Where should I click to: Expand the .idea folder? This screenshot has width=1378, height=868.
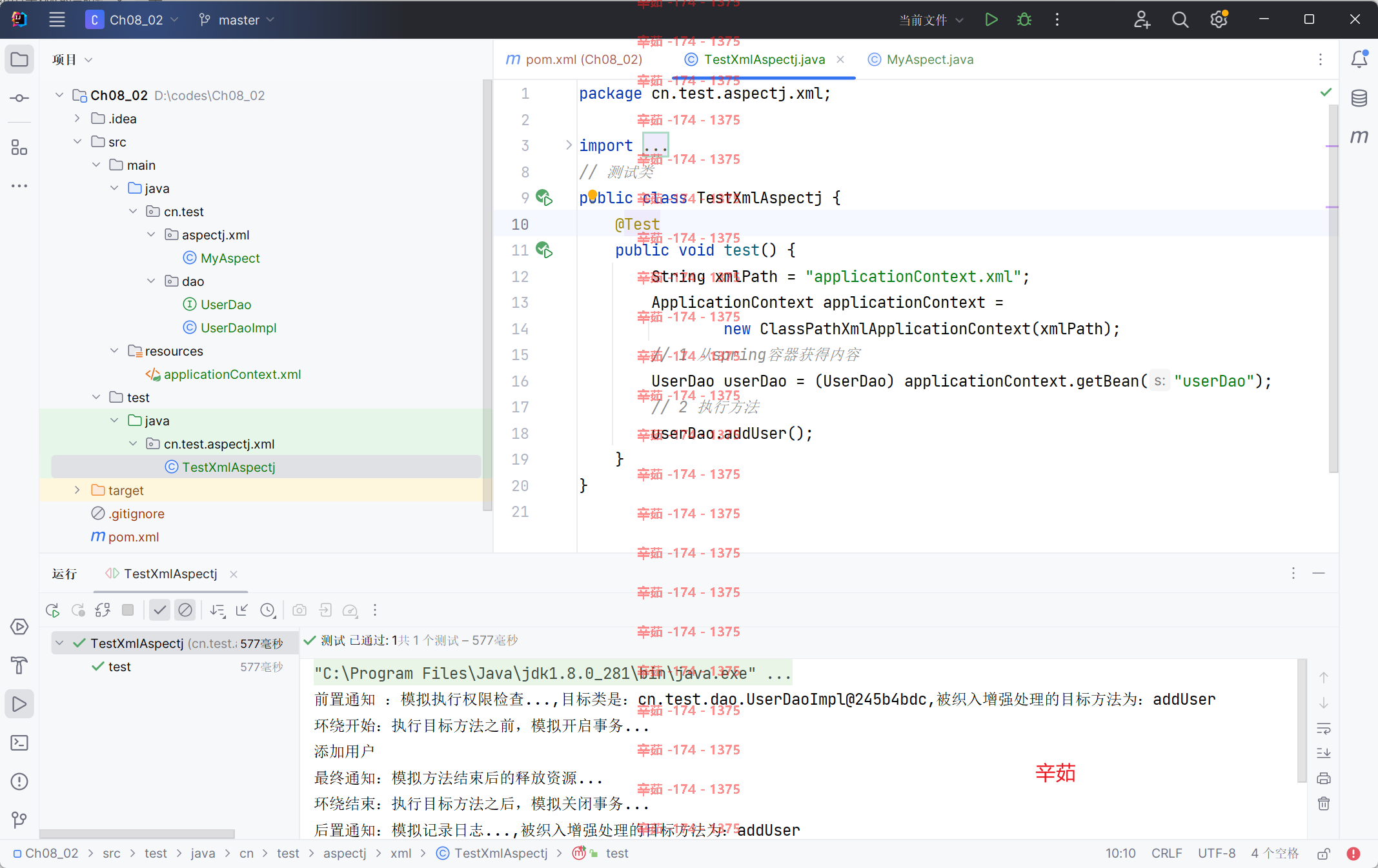(77, 118)
